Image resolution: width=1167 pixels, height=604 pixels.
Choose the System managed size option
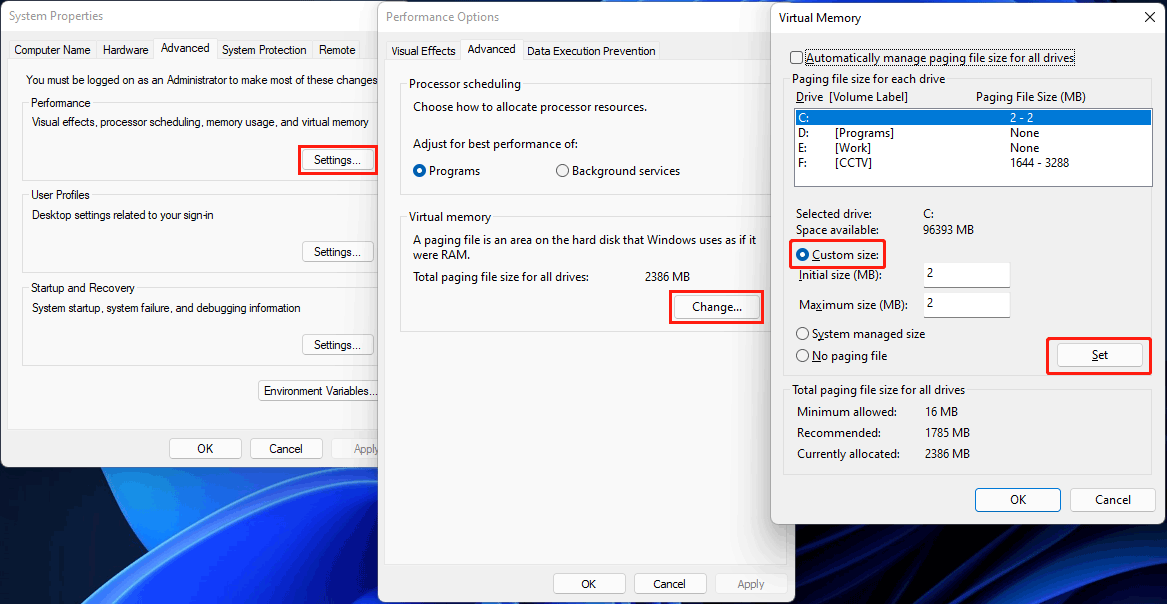803,333
